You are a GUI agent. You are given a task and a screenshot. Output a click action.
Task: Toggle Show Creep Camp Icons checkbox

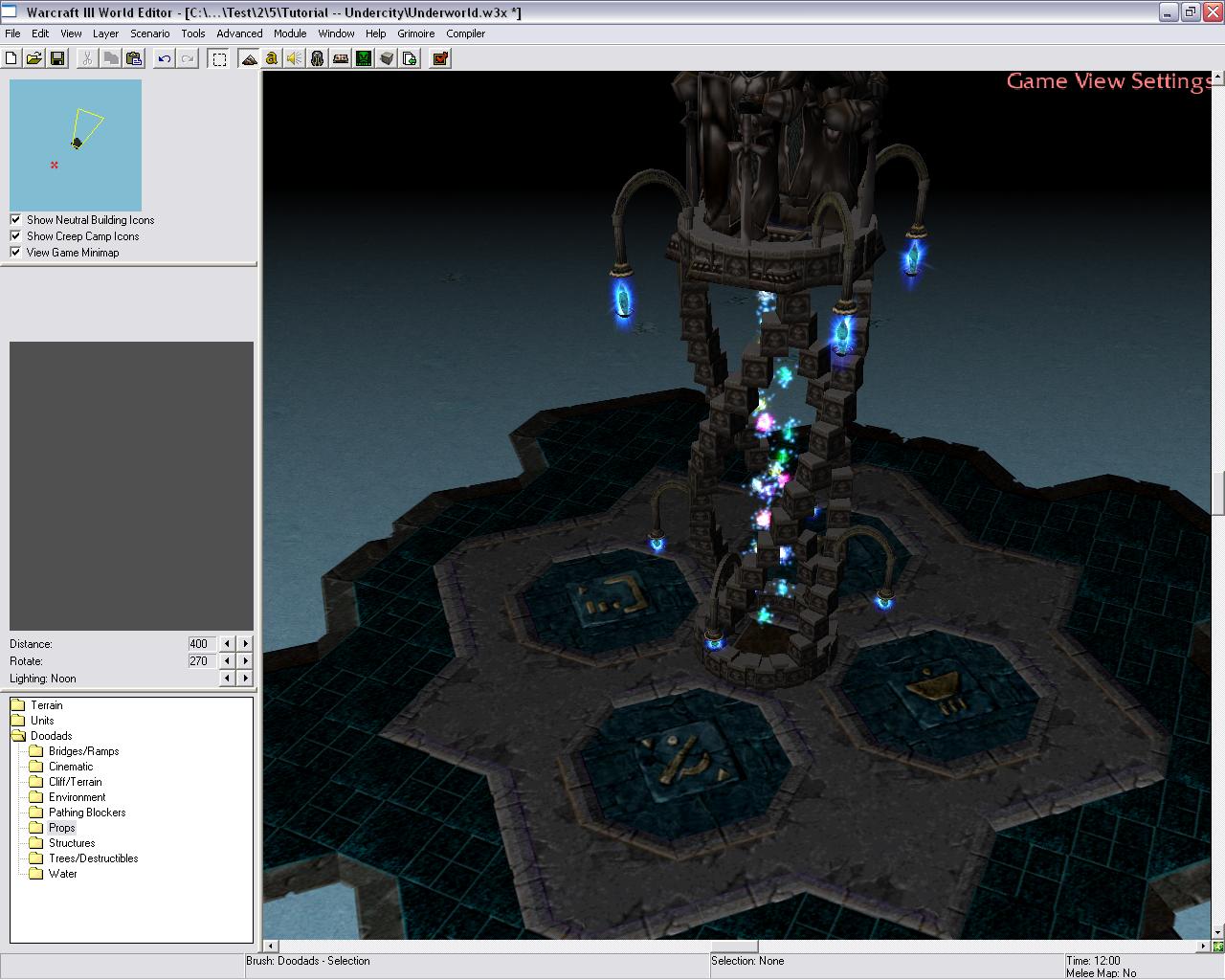coord(15,236)
